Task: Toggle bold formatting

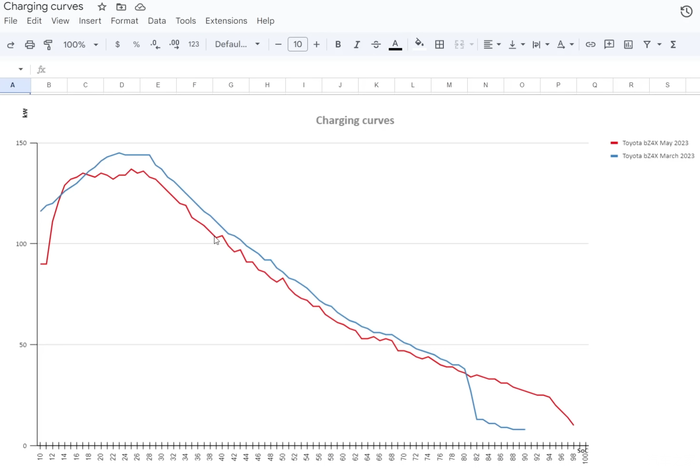Action: [338, 44]
